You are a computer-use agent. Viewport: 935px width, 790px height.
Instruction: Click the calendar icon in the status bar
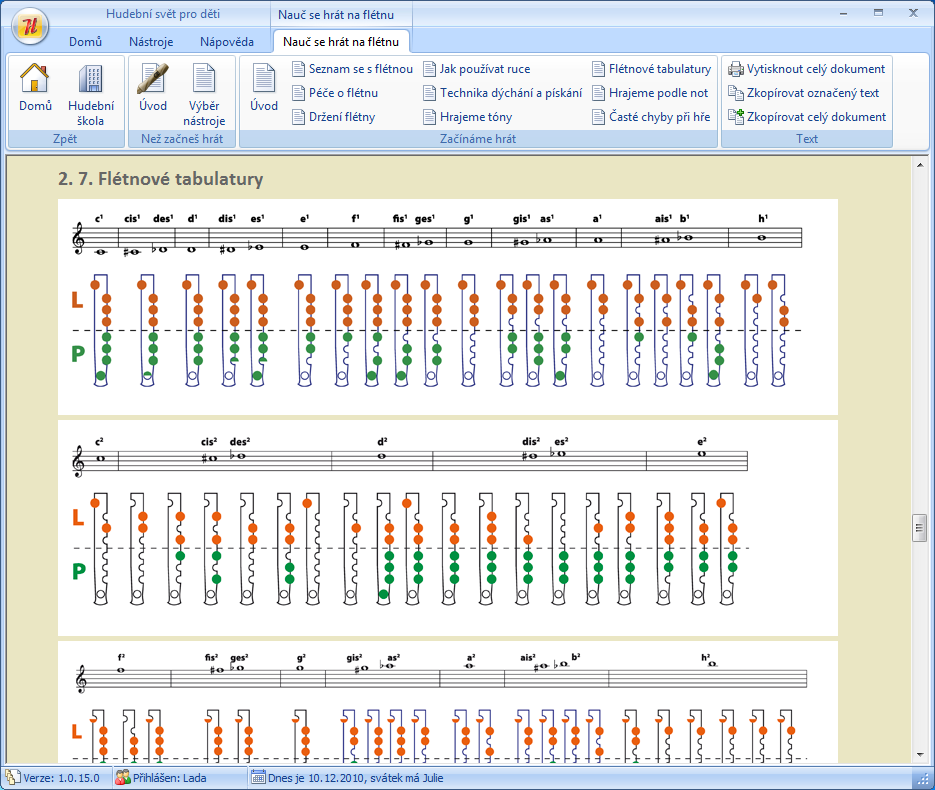(258, 777)
